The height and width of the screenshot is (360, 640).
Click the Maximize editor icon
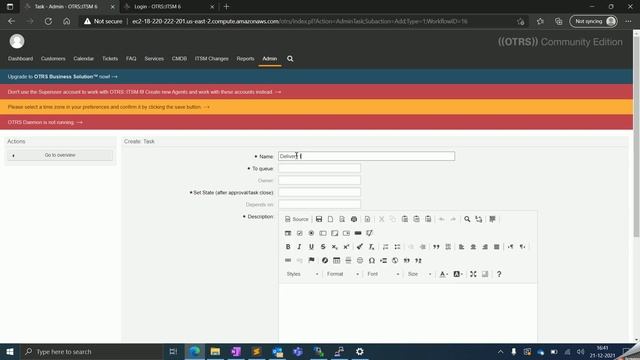point(473,274)
